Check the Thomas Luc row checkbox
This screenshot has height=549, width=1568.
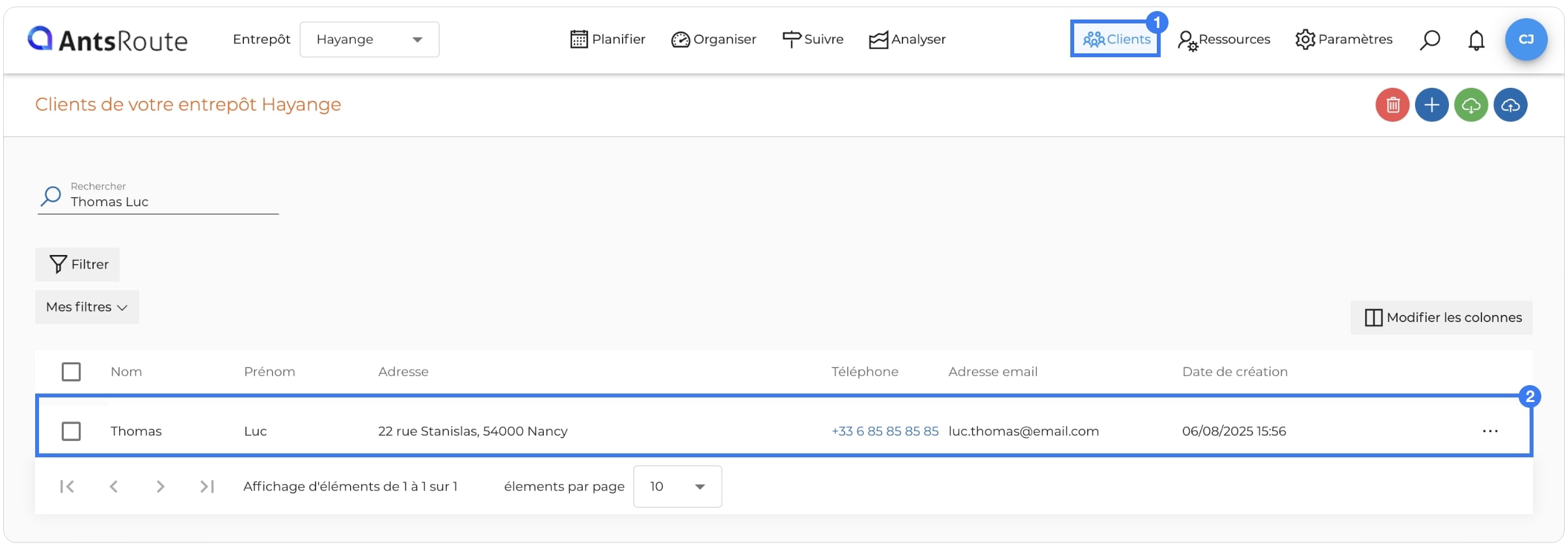point(71,431)
